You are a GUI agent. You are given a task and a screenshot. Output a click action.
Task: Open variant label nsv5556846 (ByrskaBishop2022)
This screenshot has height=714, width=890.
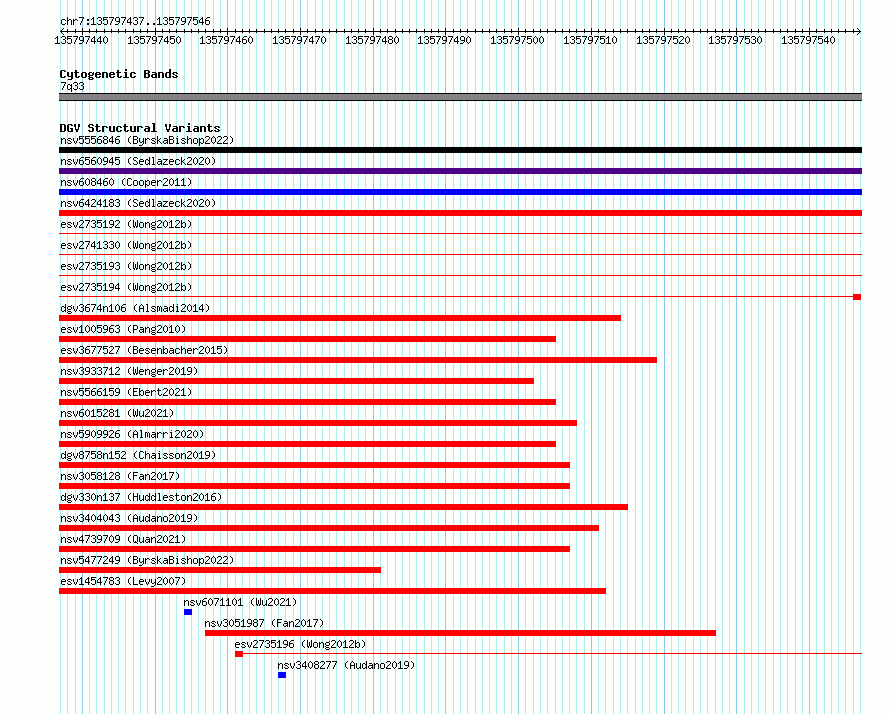(147, 140)
